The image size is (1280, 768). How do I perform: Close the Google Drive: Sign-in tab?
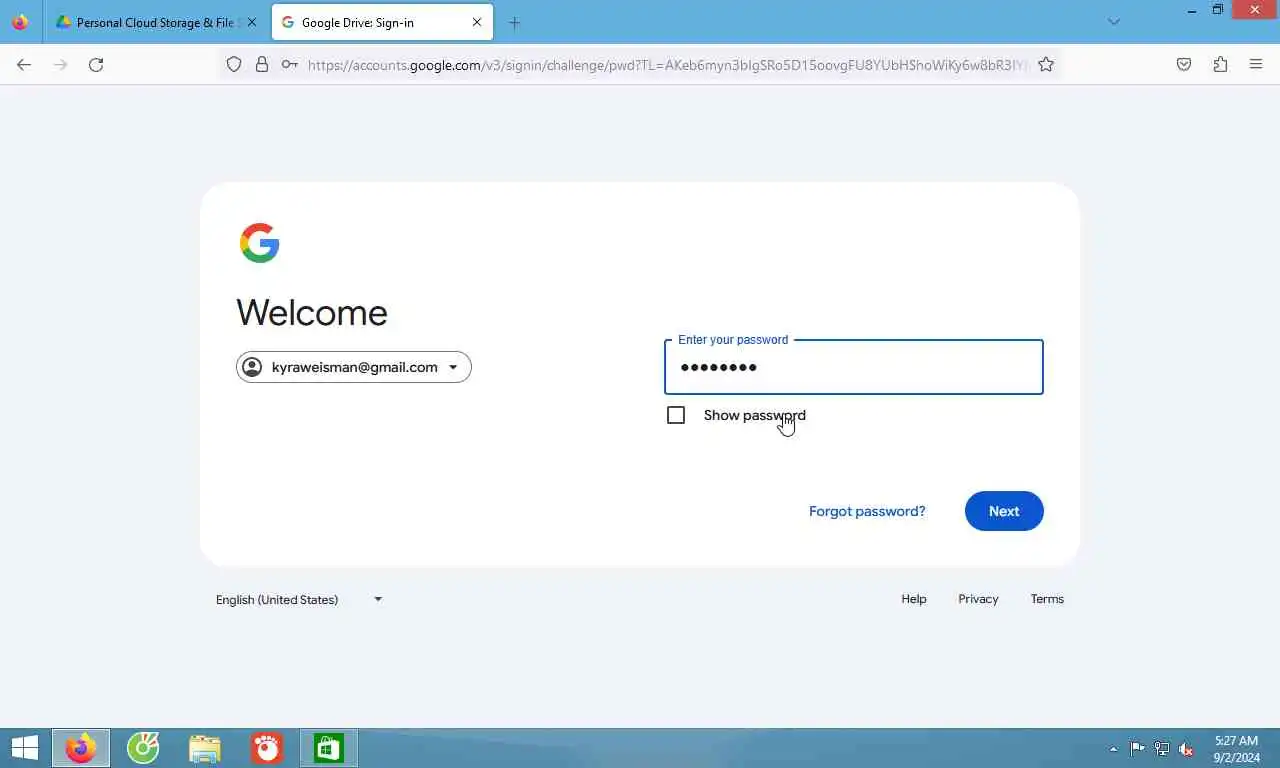point(477,22)
